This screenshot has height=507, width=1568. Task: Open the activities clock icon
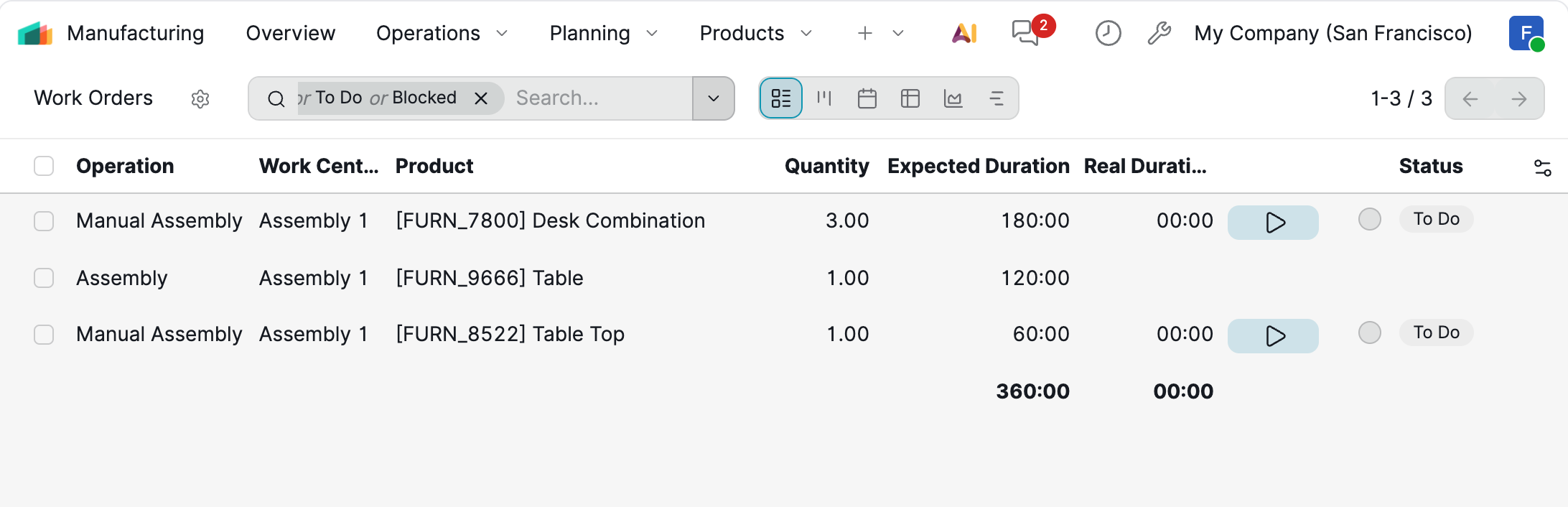click(1108, 33)
